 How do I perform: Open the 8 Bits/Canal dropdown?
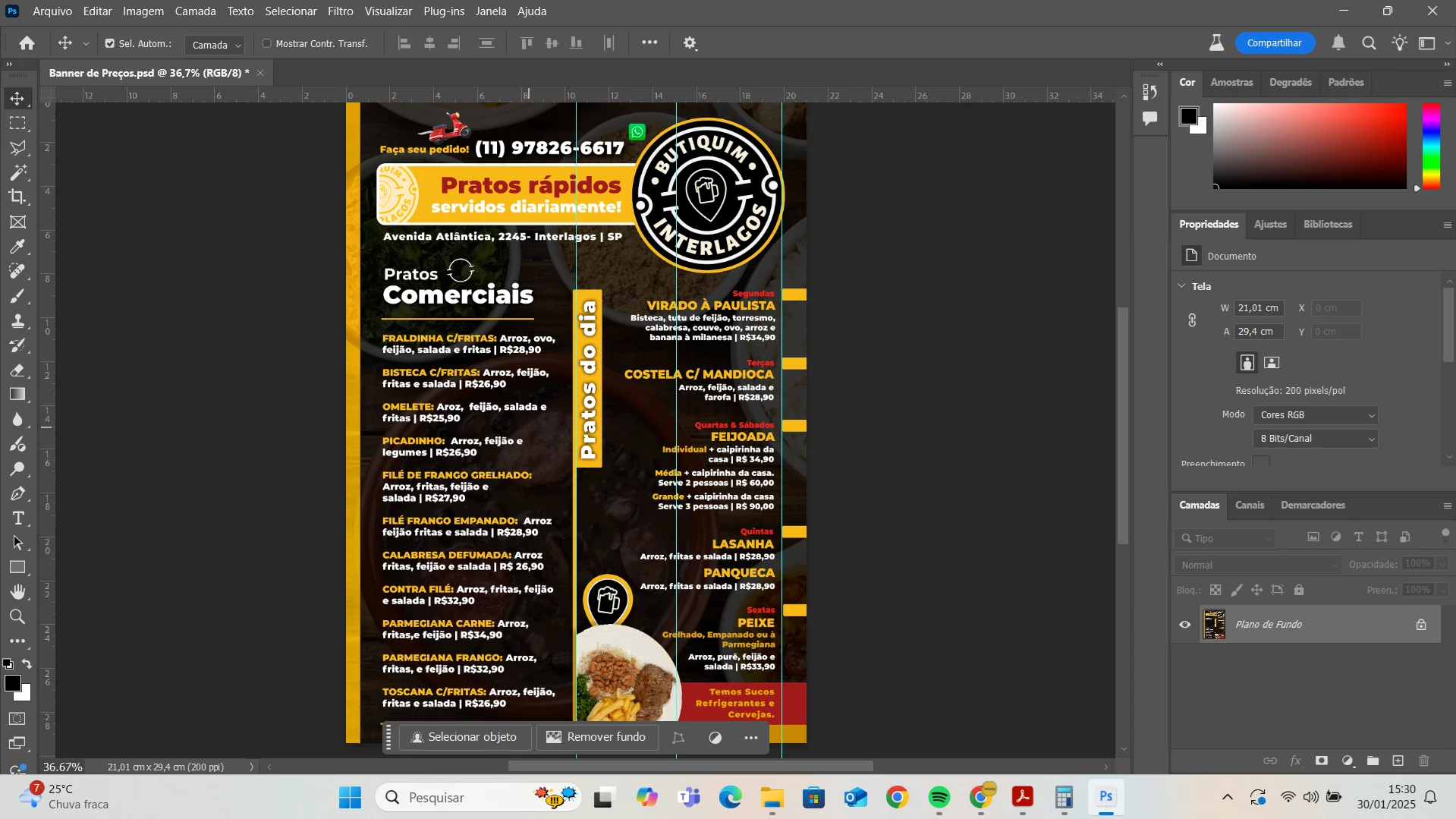tap(1316, 439)
